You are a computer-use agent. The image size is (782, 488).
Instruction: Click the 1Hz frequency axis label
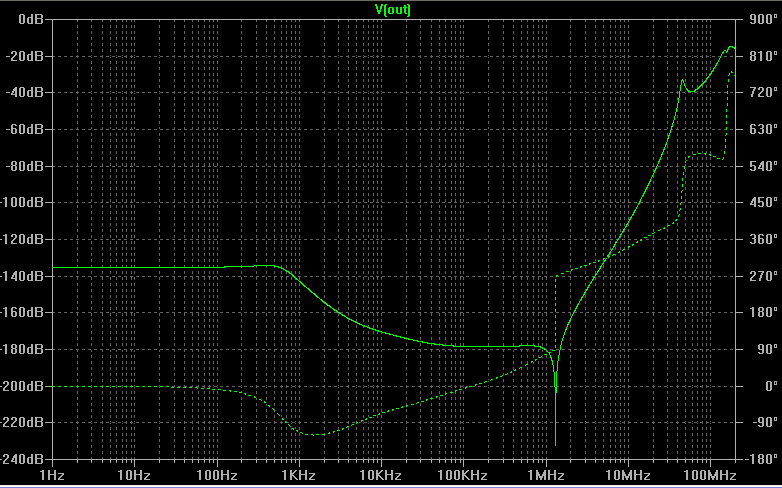(x=52, y=476)
